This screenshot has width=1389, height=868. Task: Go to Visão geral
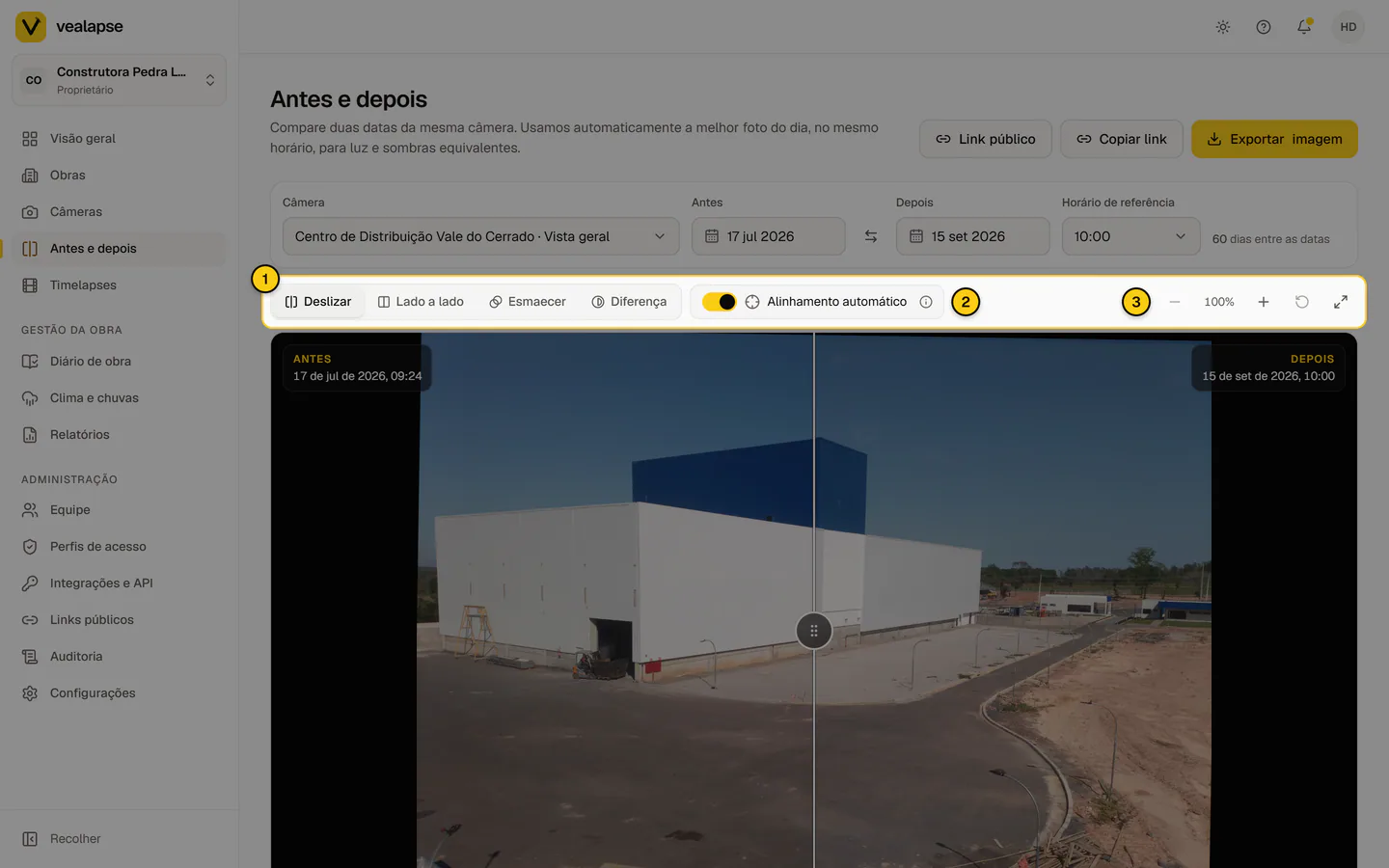tap(120, 139)
